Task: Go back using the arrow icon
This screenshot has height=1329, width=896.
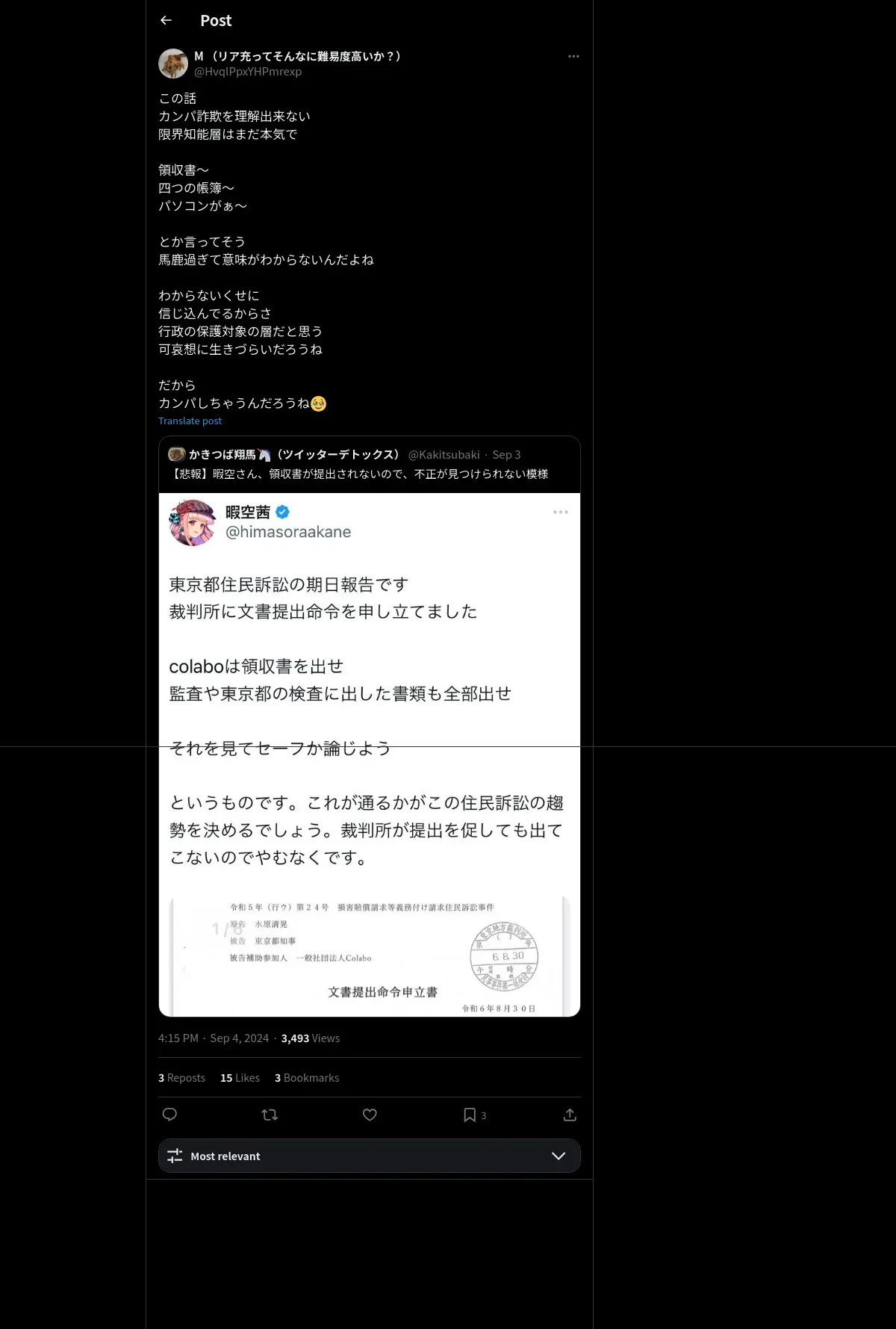Action: click(167, 20)
